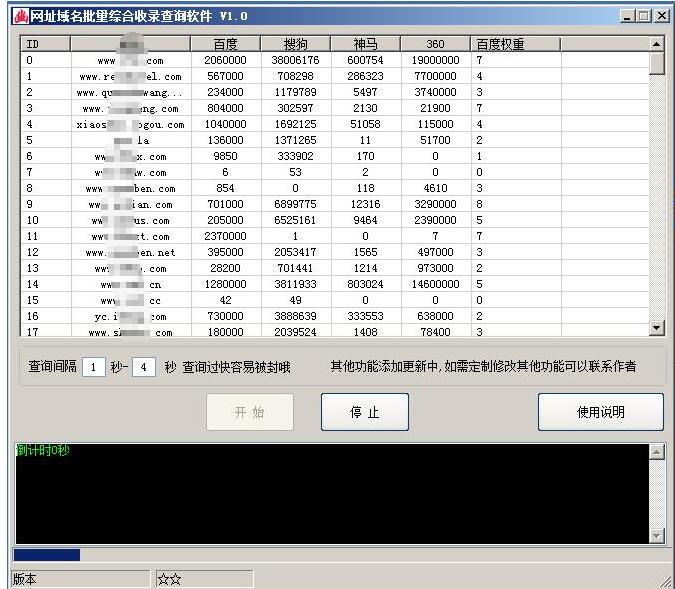Select cell 6525161 in row 10
Image resolution: width=675 pixels, height=589 pixels.
click(295, 220)
